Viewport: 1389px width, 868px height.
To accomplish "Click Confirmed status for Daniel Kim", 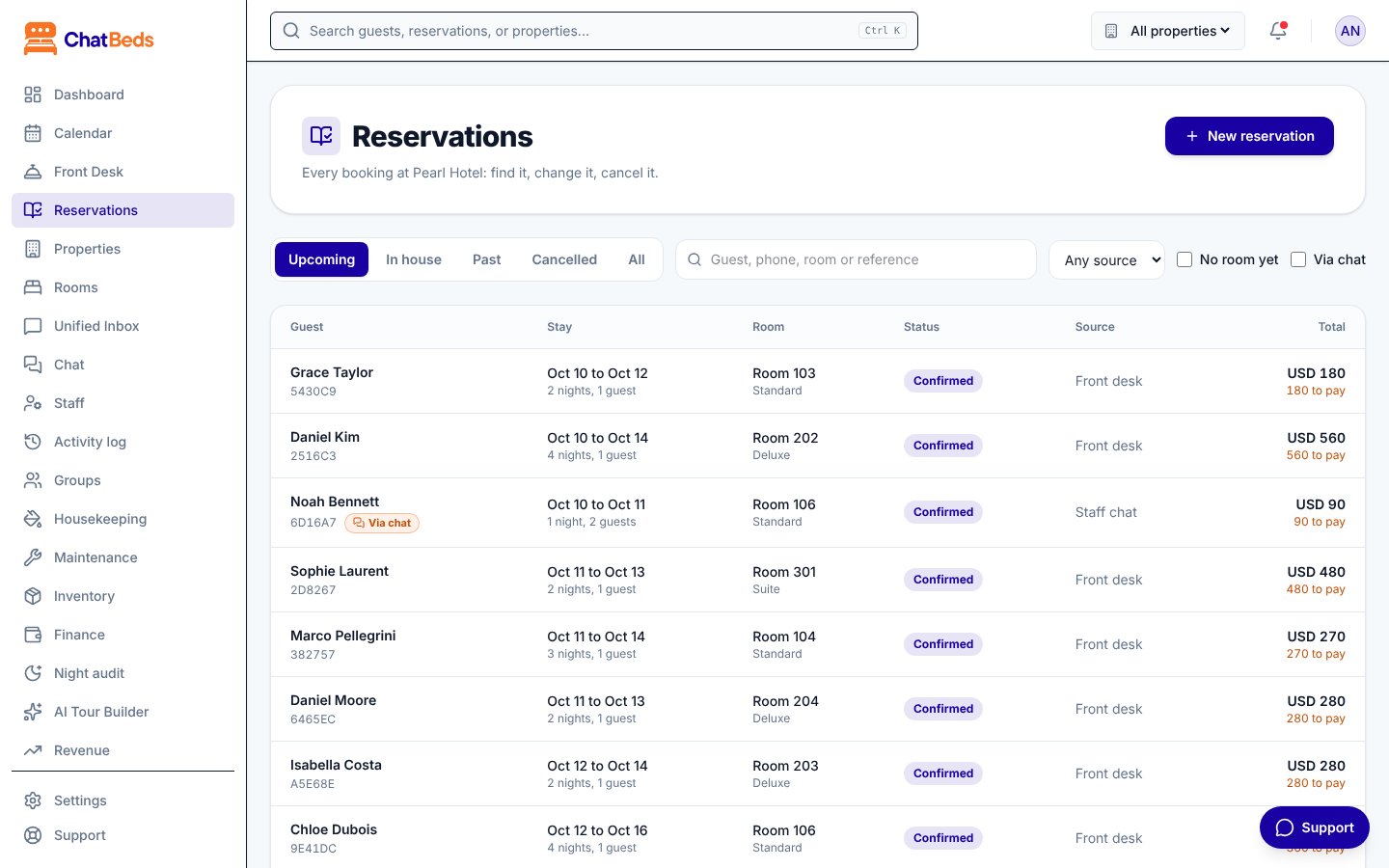I will tap(943, 446).
